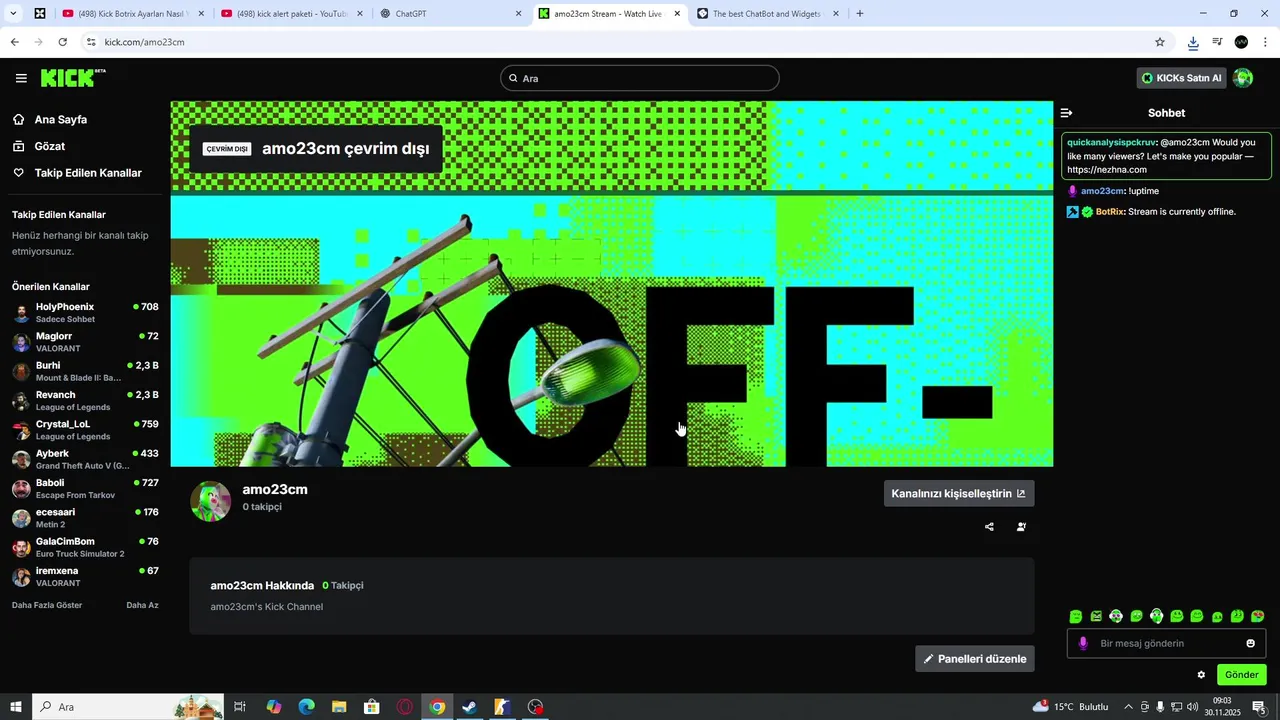Screen dimensions: 1280x720
Task: Insert the first green emote in quick row
Action: click(1076, 616)
